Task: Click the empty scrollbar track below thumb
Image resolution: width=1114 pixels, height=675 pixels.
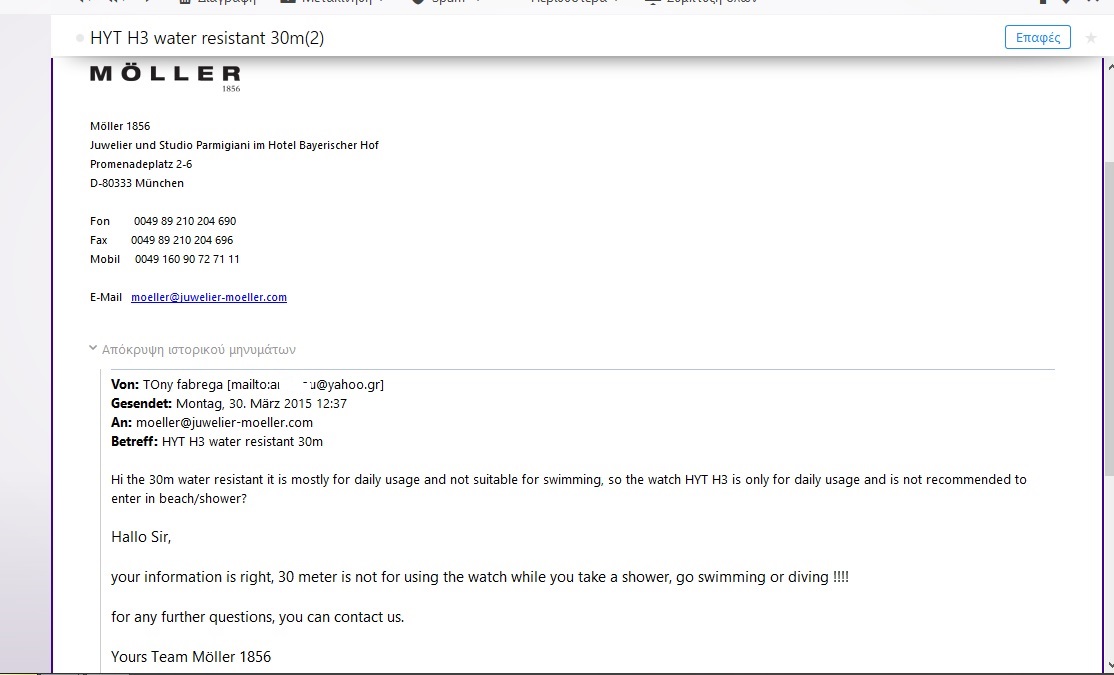Action: pos(1110,567)
